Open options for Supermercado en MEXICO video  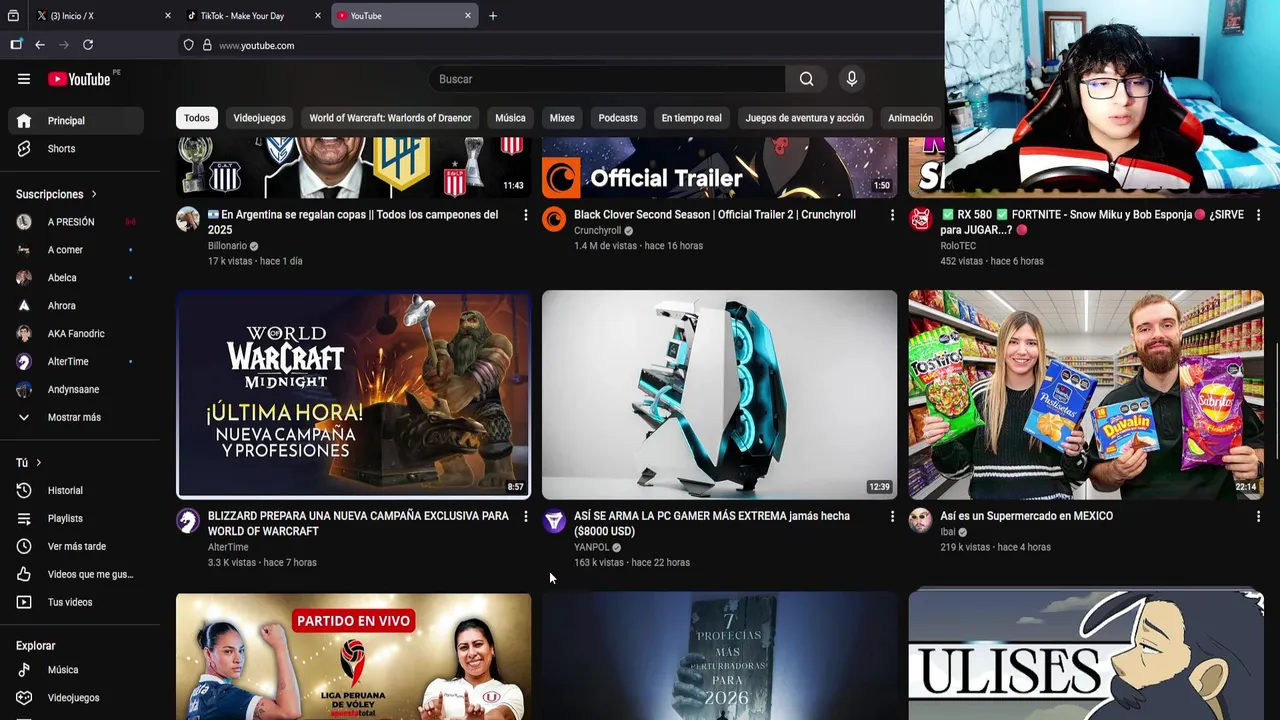pyautogui.click(x=1258, y=516)
